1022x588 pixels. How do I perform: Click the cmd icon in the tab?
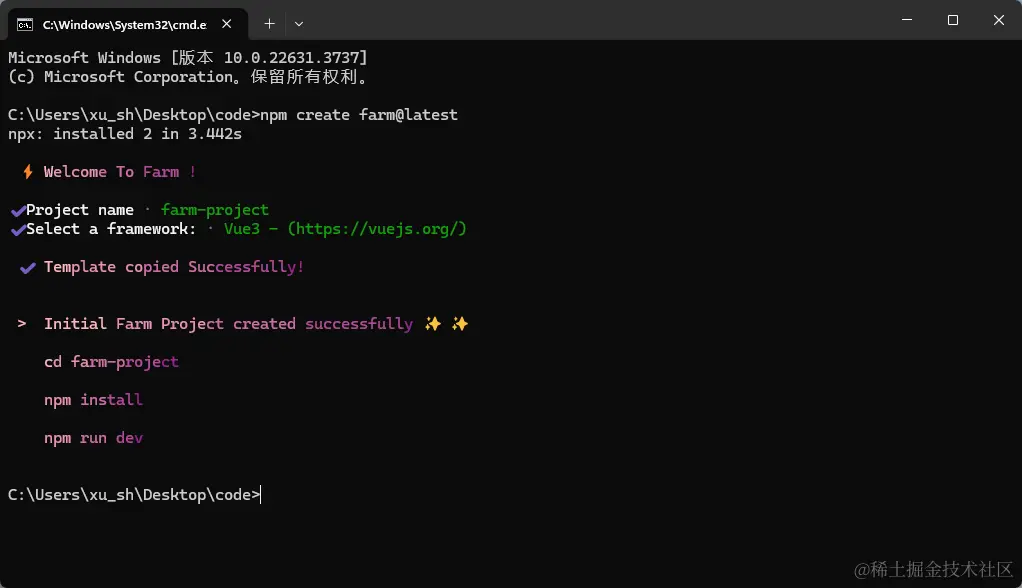point(25,25)
